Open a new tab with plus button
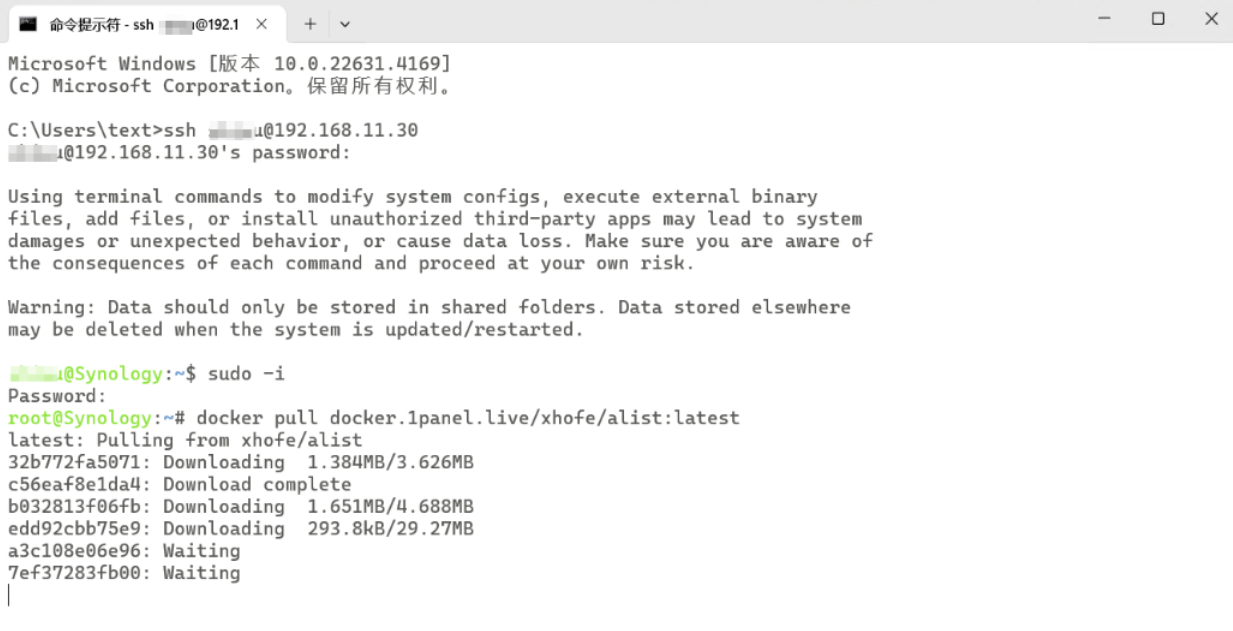The height and width of the screenshot is (631, 1233). [x=310, y=24]
